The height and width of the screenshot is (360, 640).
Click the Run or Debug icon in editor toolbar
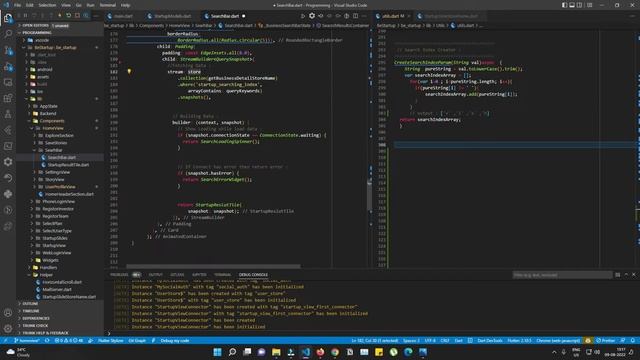pos(302,16)
